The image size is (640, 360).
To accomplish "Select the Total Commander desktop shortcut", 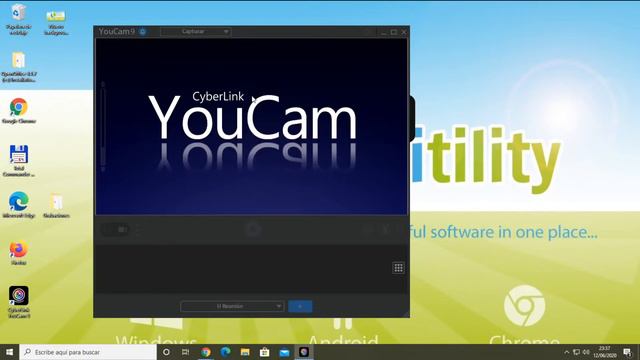I will 18,161.
